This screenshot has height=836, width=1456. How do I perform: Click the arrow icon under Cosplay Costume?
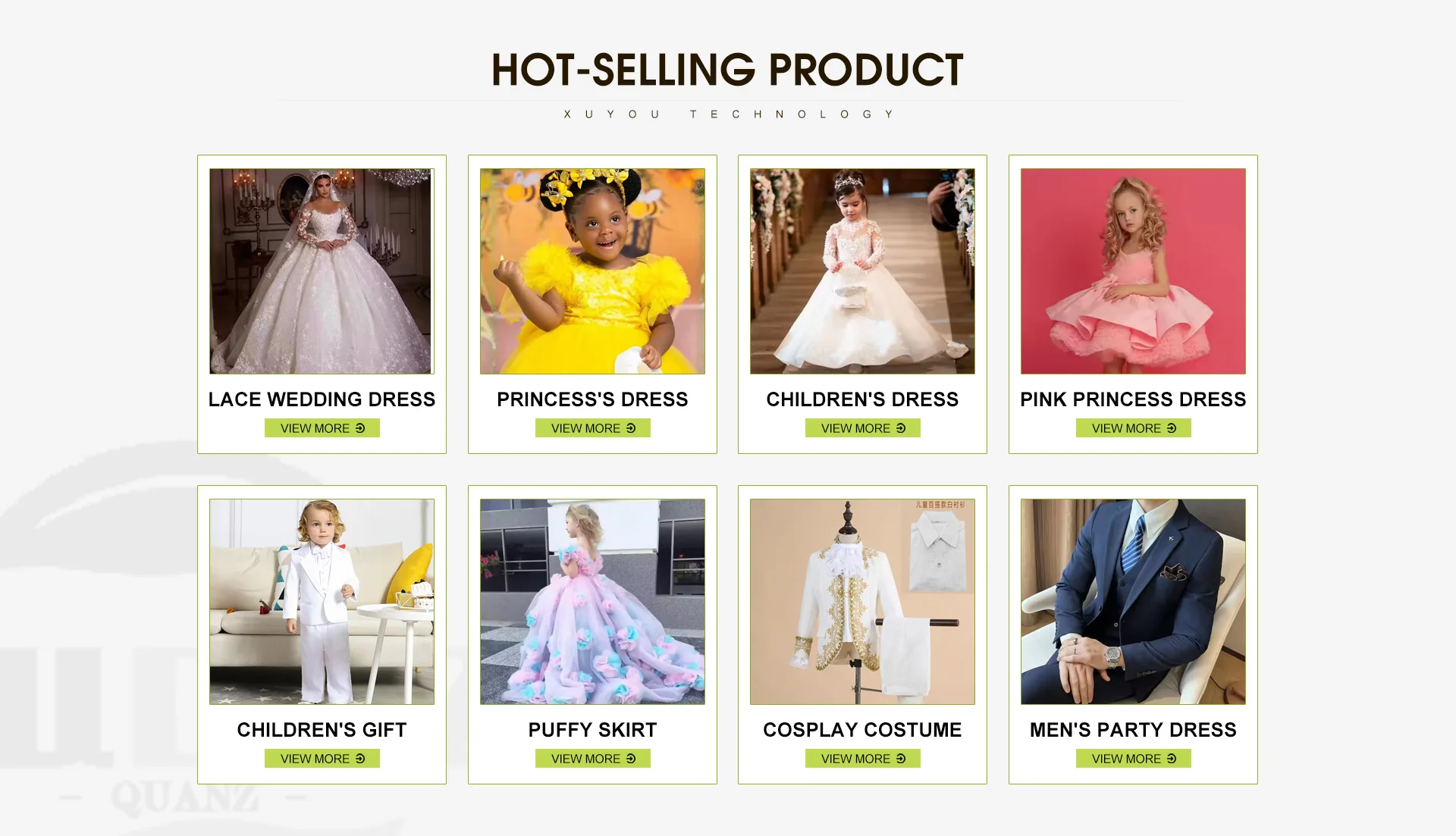coord(901,759)
